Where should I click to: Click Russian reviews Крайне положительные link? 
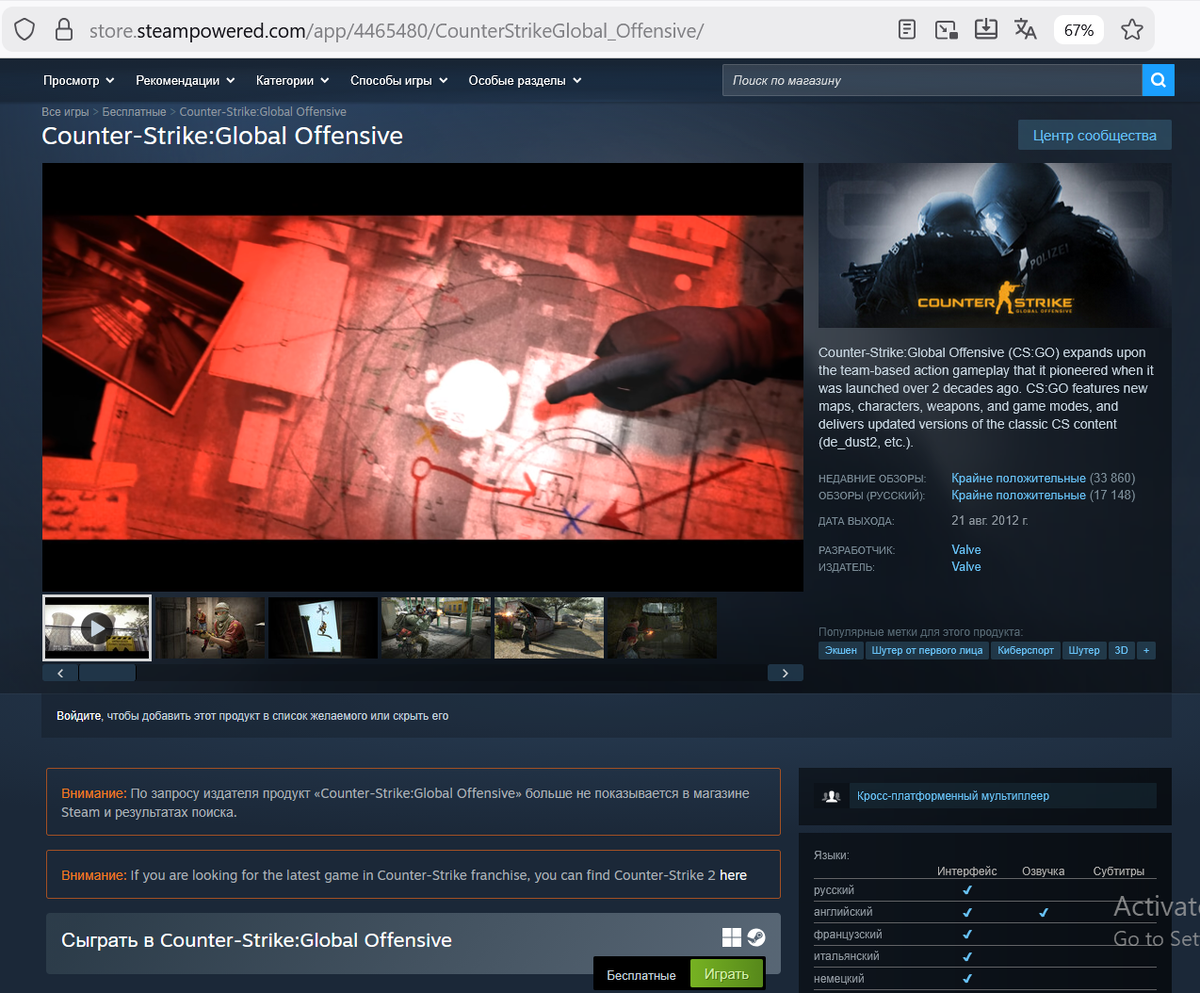(x=1018, y=495)
